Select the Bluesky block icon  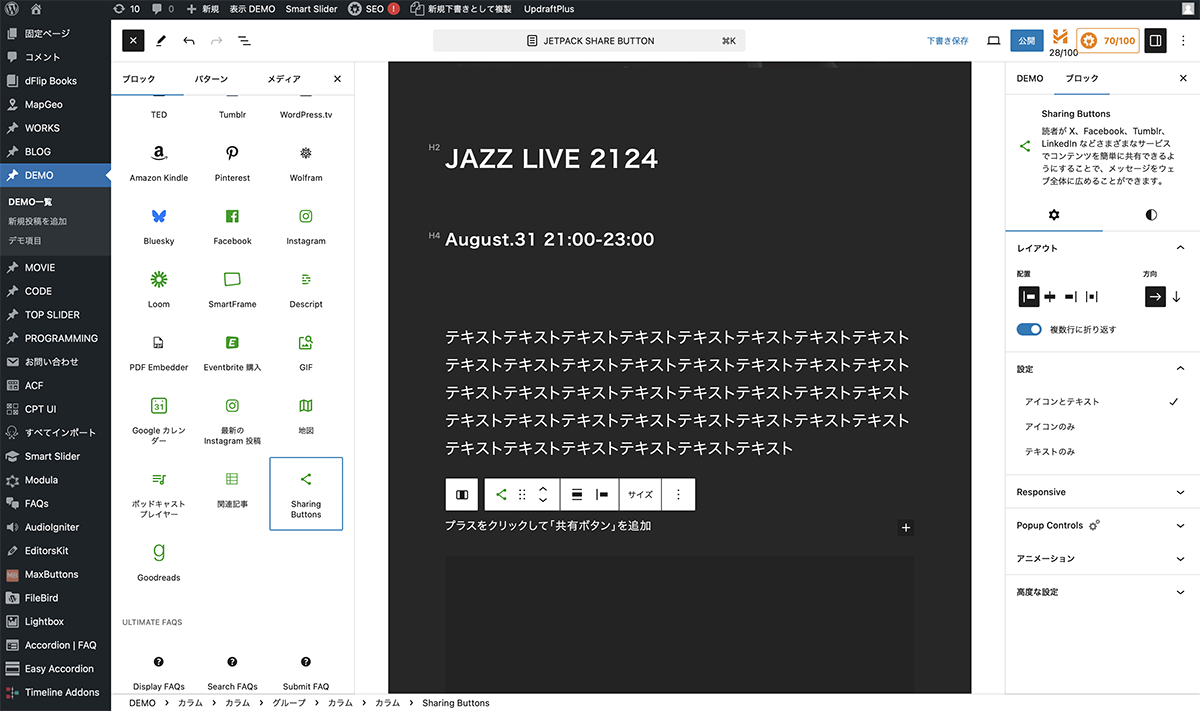159,225
